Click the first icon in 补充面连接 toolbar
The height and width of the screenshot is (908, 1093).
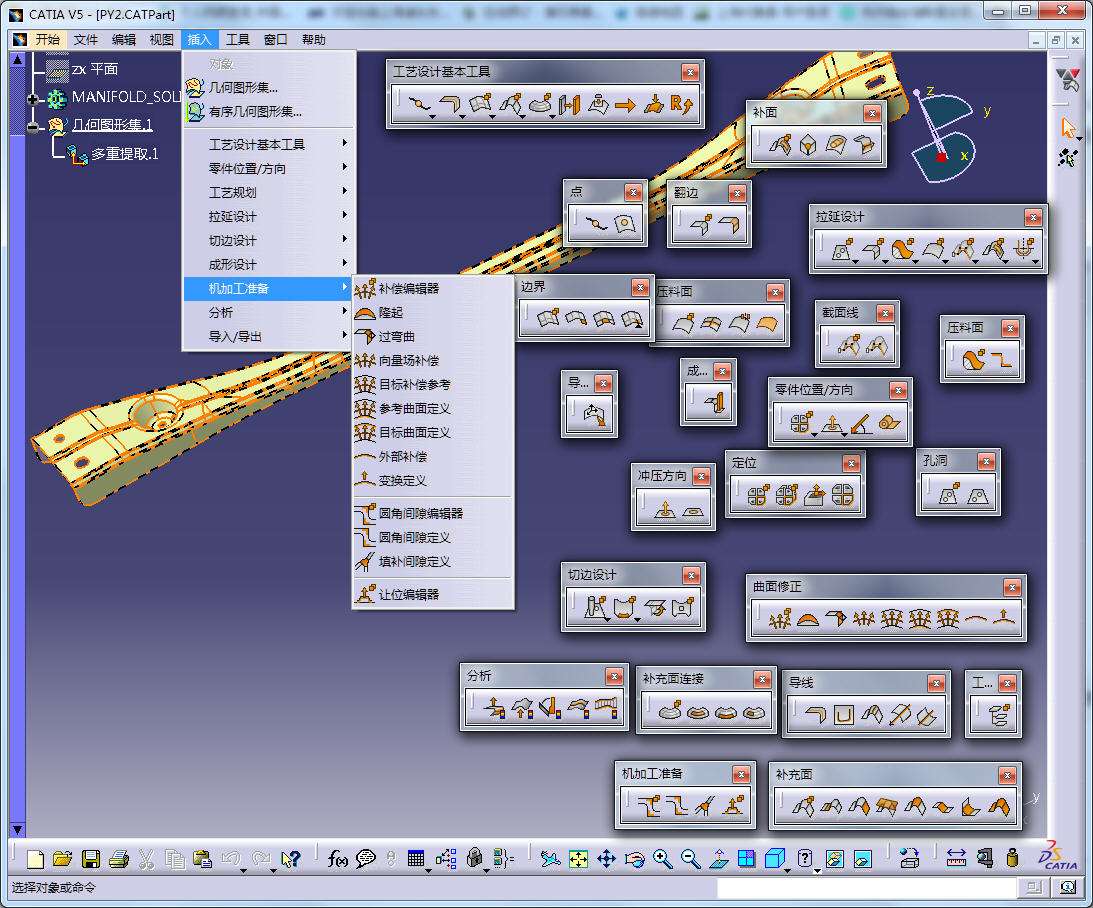pyautogui.click(x=670, y=711)
